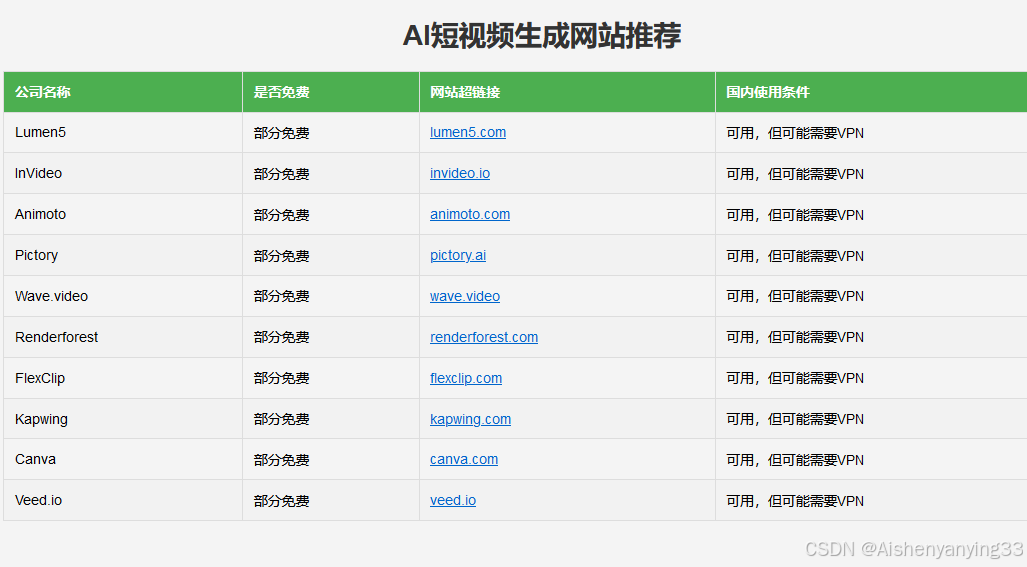Select the VPN condition in the InVideo row

(x=795, y=174)
